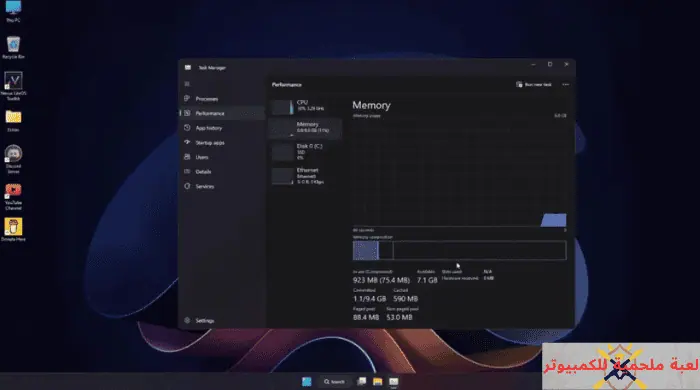The height and width of the screenshot is (390, 700).
Task: Select the CPU performance graph item
Action: 306,106
